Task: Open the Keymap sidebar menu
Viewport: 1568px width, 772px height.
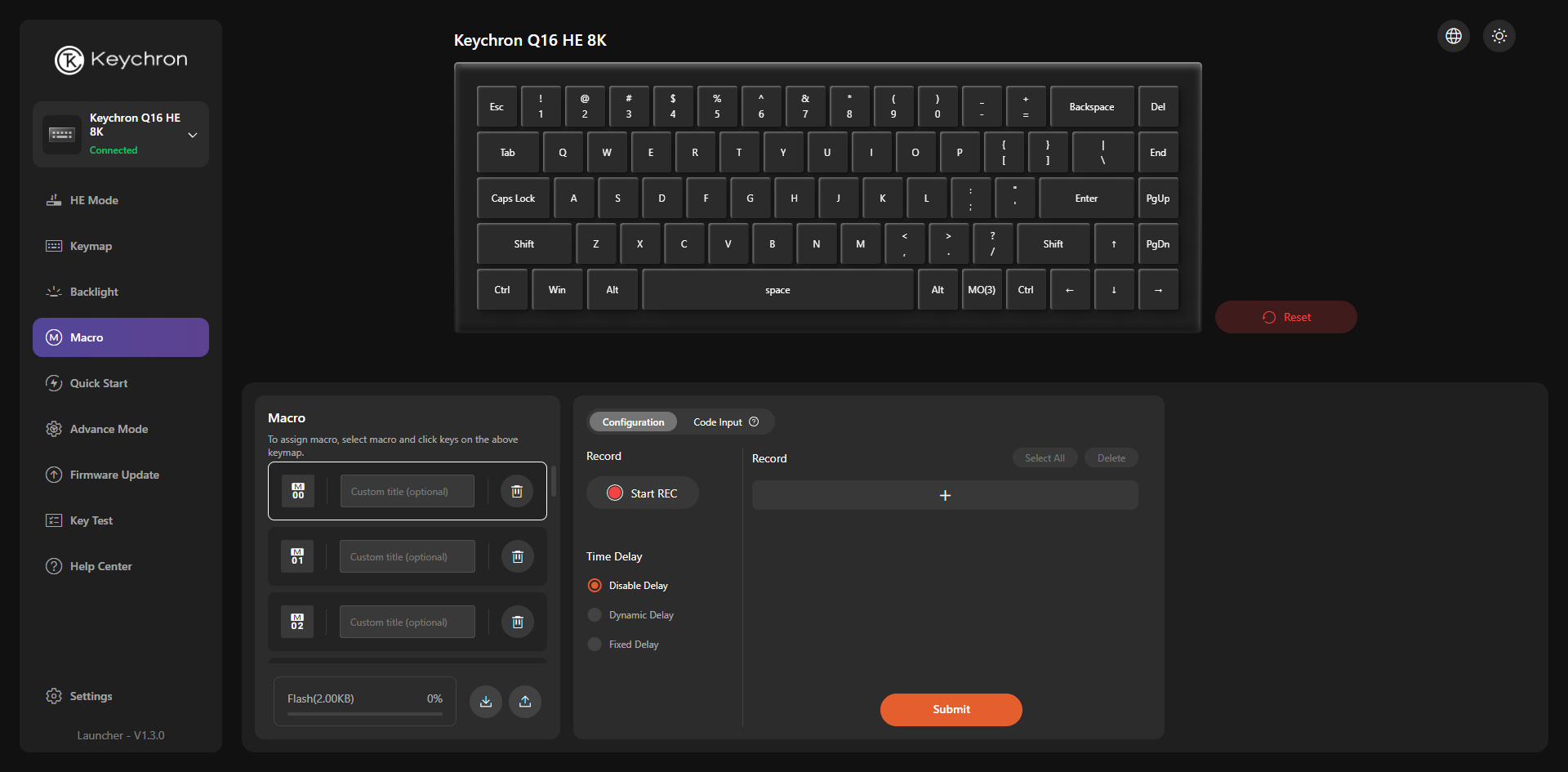Action: (x=91, y=246)
